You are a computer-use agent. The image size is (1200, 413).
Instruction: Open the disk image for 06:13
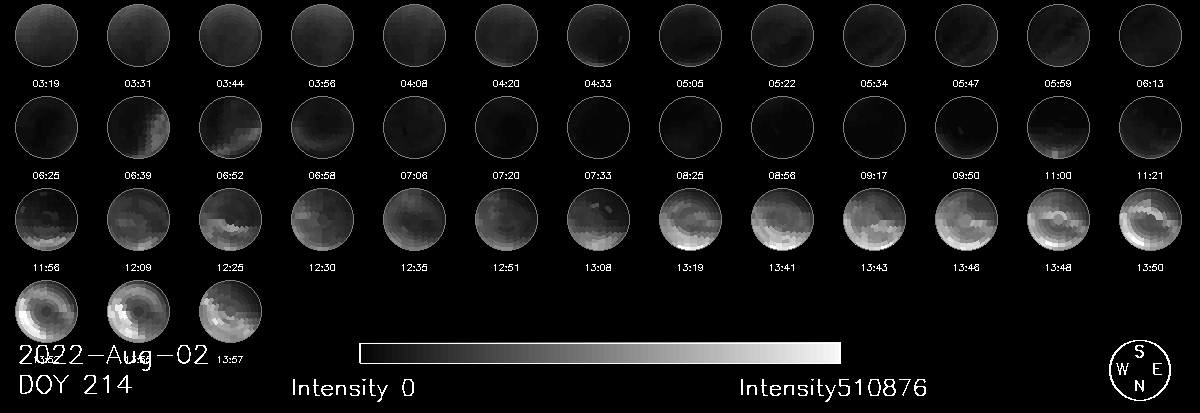pyautogui.click(x=1150, y=35)
